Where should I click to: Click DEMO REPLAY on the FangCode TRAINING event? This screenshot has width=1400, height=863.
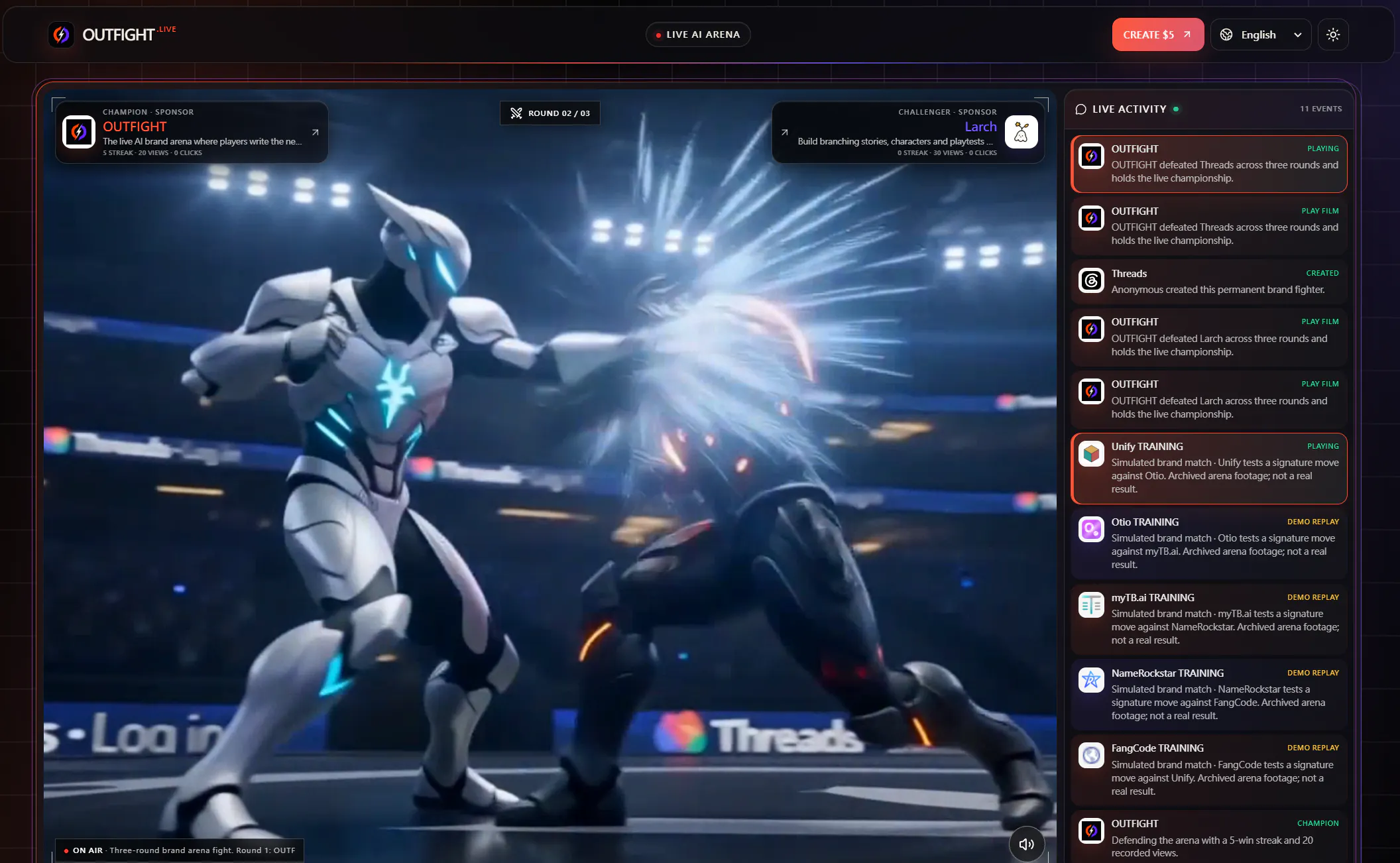point(1313,748)
